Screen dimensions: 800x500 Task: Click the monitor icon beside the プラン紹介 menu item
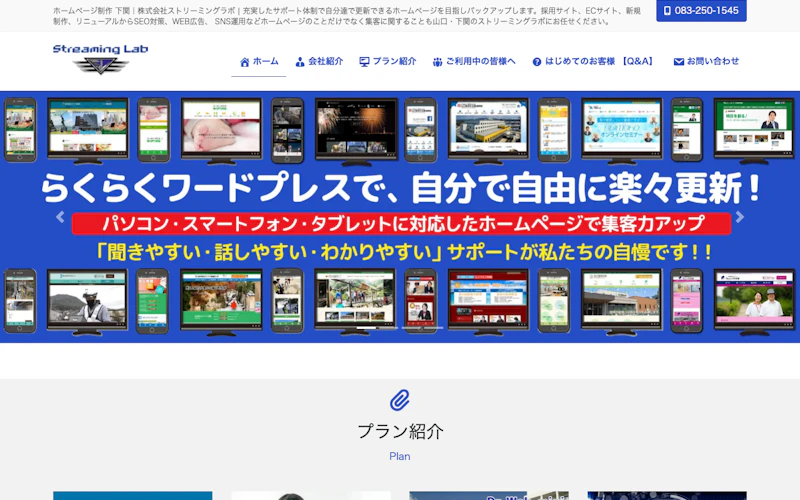tap(364, 62)
